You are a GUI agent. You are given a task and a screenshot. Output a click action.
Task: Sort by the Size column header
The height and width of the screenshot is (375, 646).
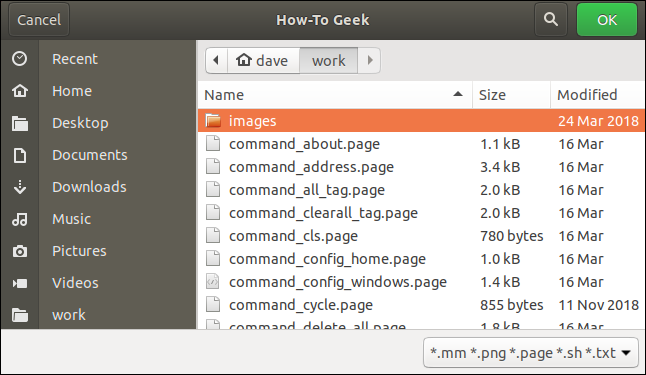[x=511, y=95]
